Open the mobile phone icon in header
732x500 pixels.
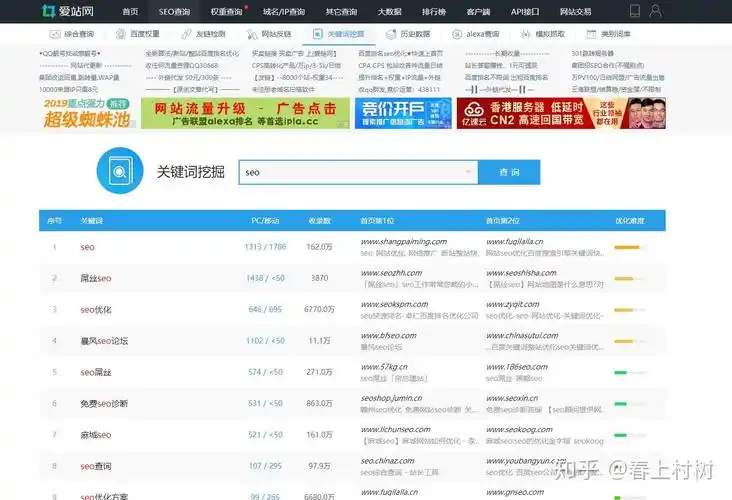point(635,11)
